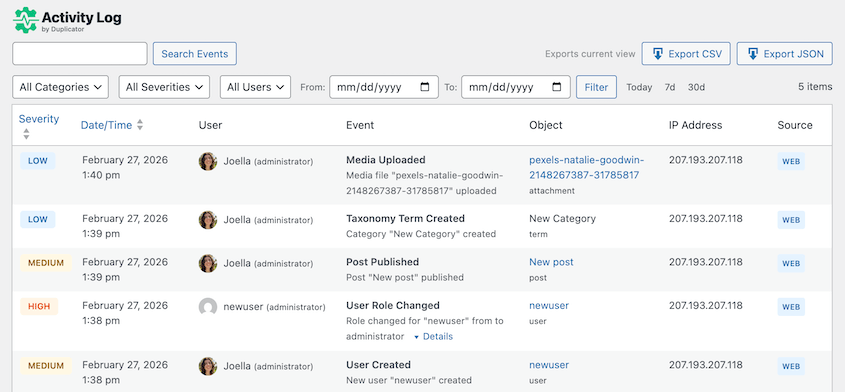
Task: Open the To date calendar picker icon
Action: coord(557,87)
